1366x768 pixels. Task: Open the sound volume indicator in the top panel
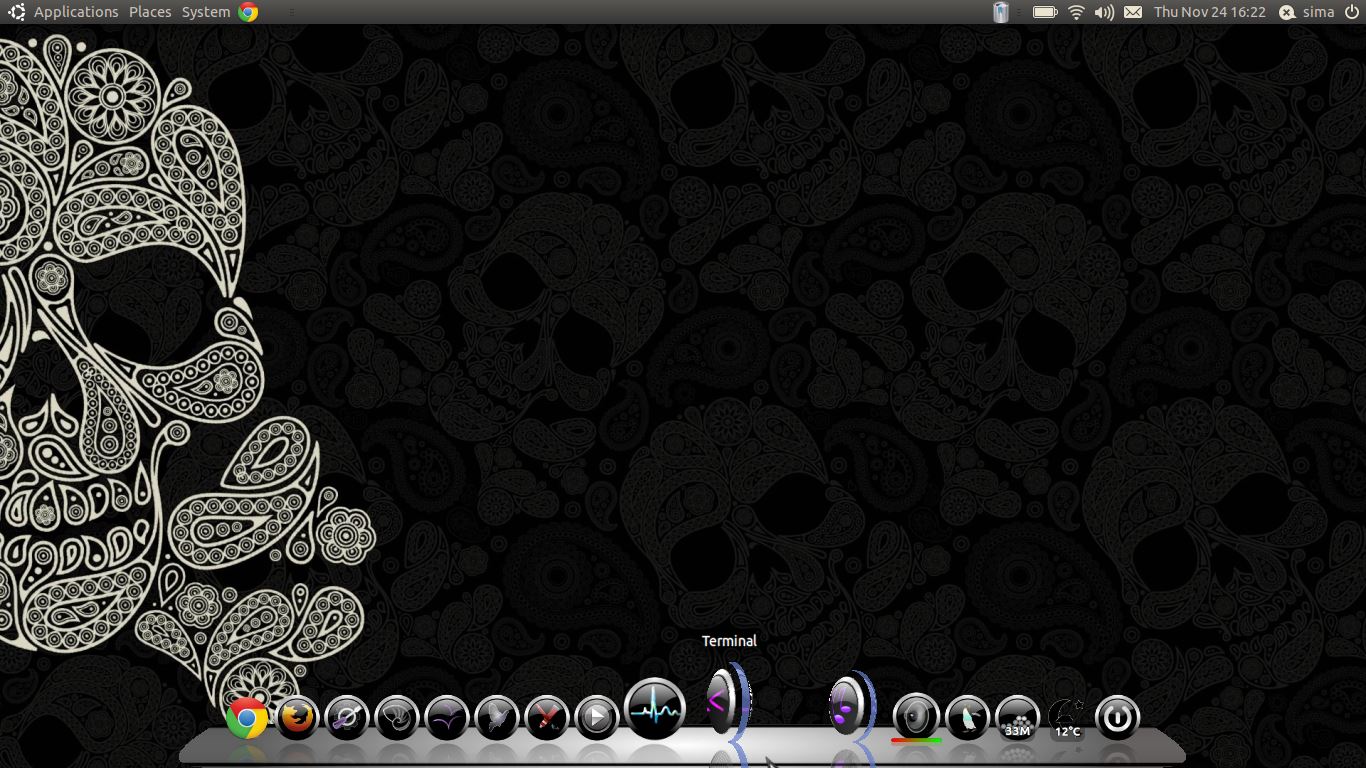tap(1104, 12)
